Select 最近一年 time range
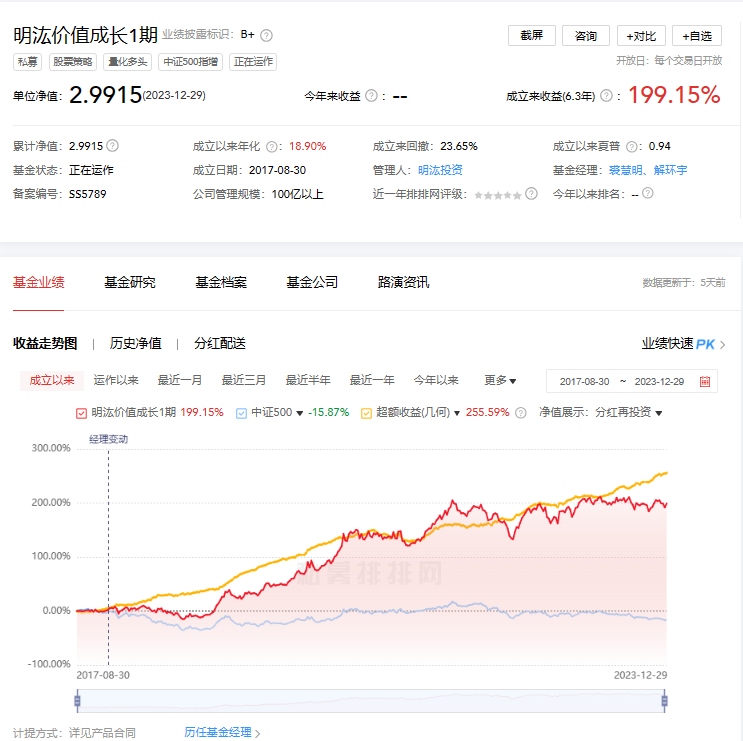Image resolution: width=743 pixels, height=741 pixels. [372, 380]
